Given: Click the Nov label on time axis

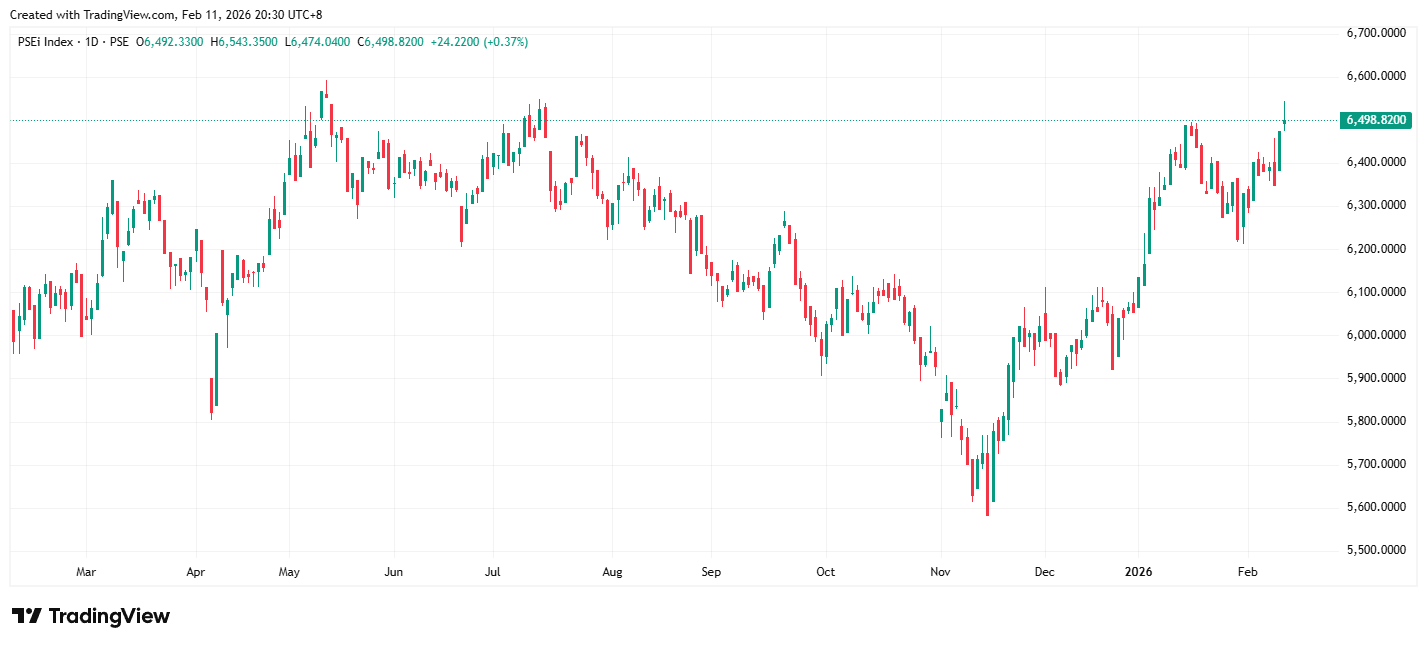Looking at the screenshot, I should 940,573.
